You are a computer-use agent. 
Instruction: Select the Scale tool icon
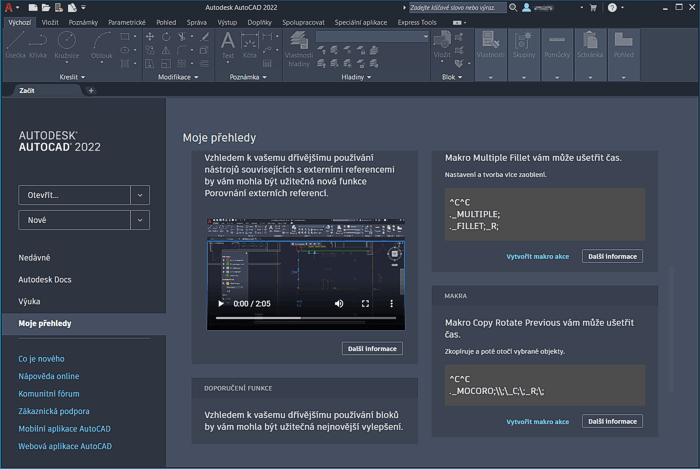166,63
